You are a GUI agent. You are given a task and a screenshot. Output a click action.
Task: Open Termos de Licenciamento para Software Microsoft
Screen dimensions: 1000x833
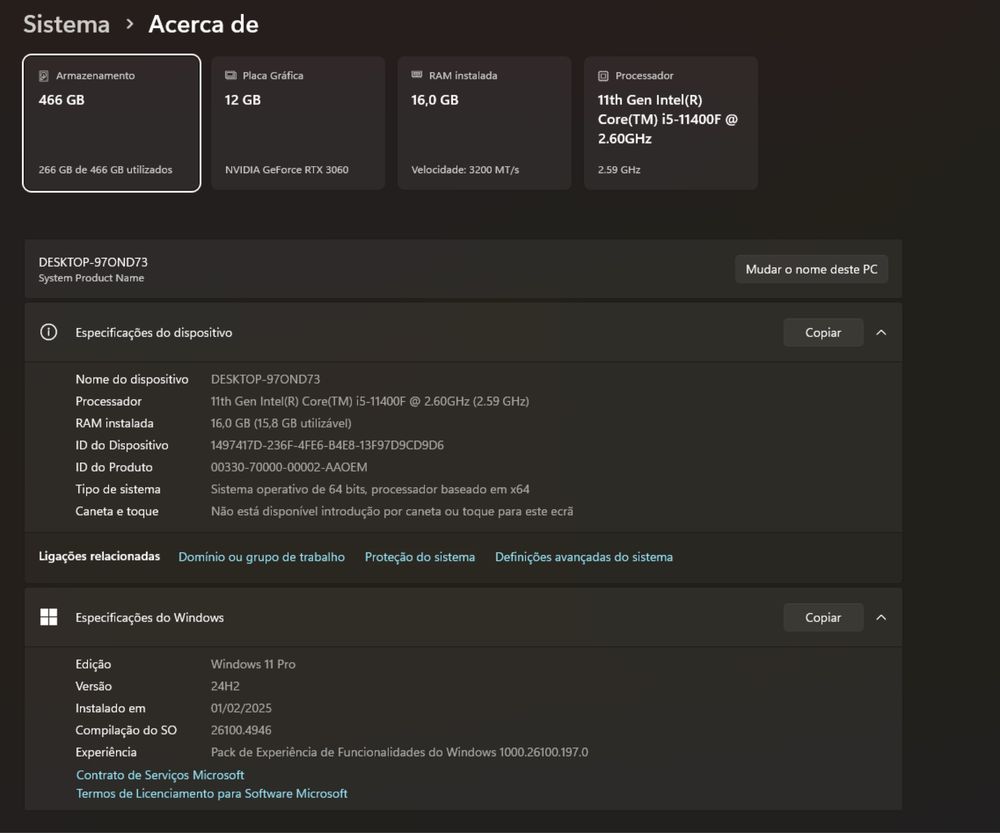[x=212, y=793]
